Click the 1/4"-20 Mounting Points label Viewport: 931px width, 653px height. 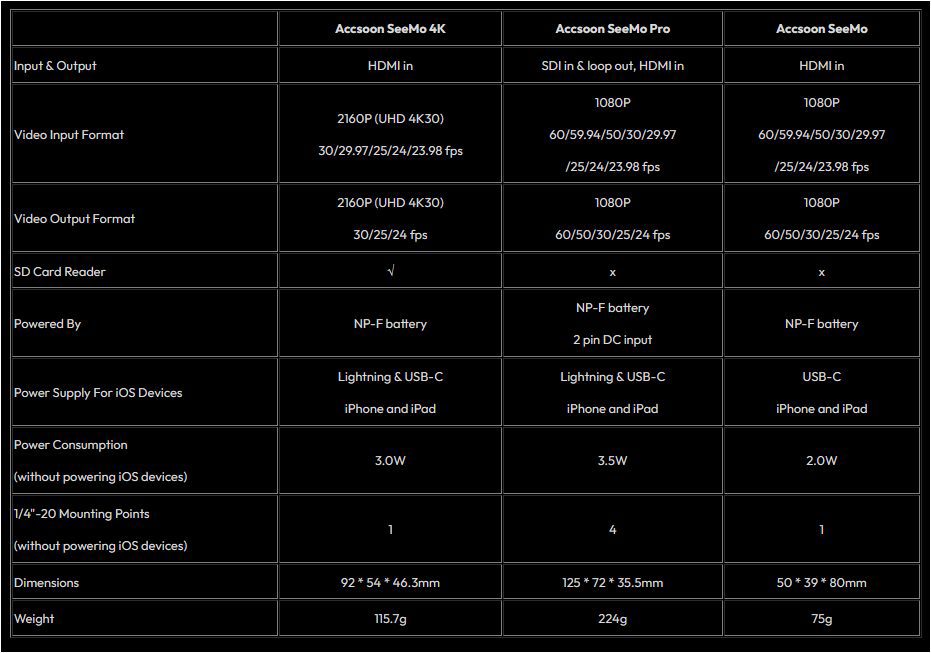81,514
